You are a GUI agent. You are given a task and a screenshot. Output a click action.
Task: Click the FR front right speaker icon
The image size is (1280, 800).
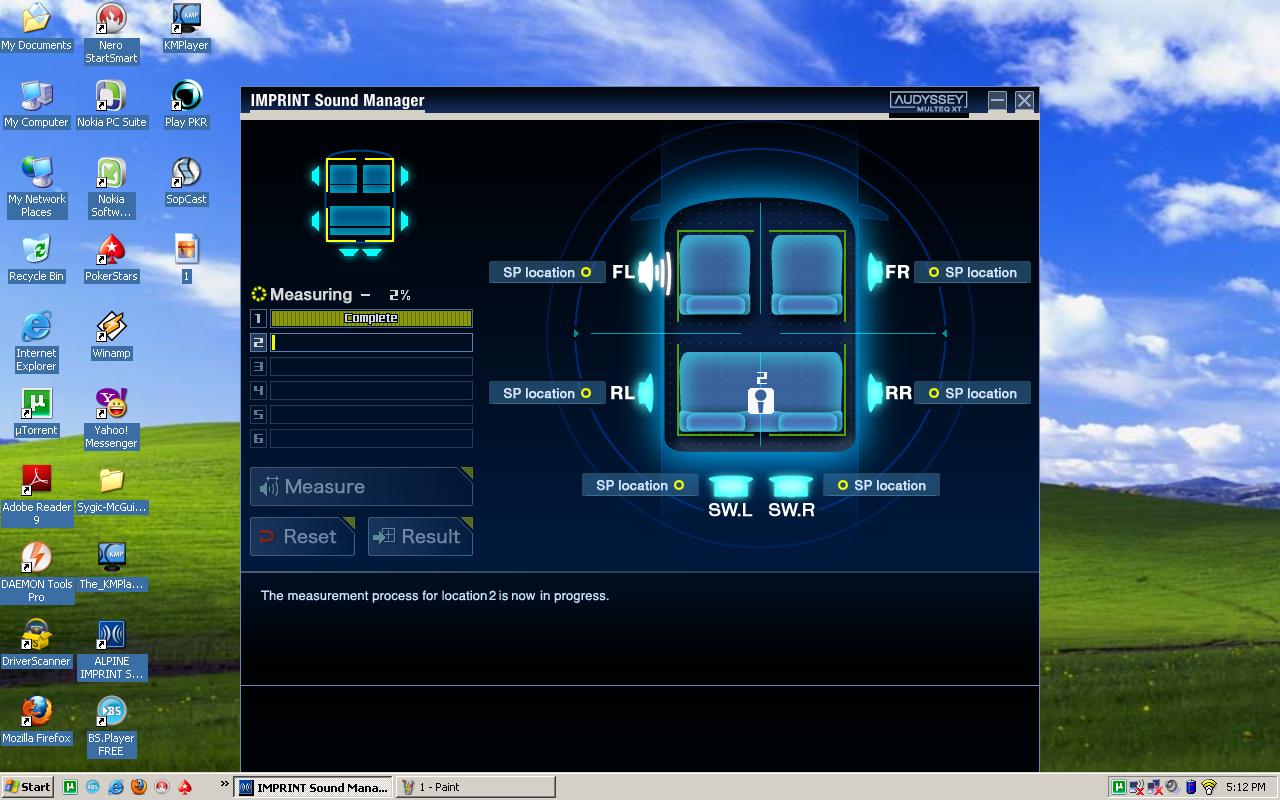pyautogui.click(x=875, y=272)
